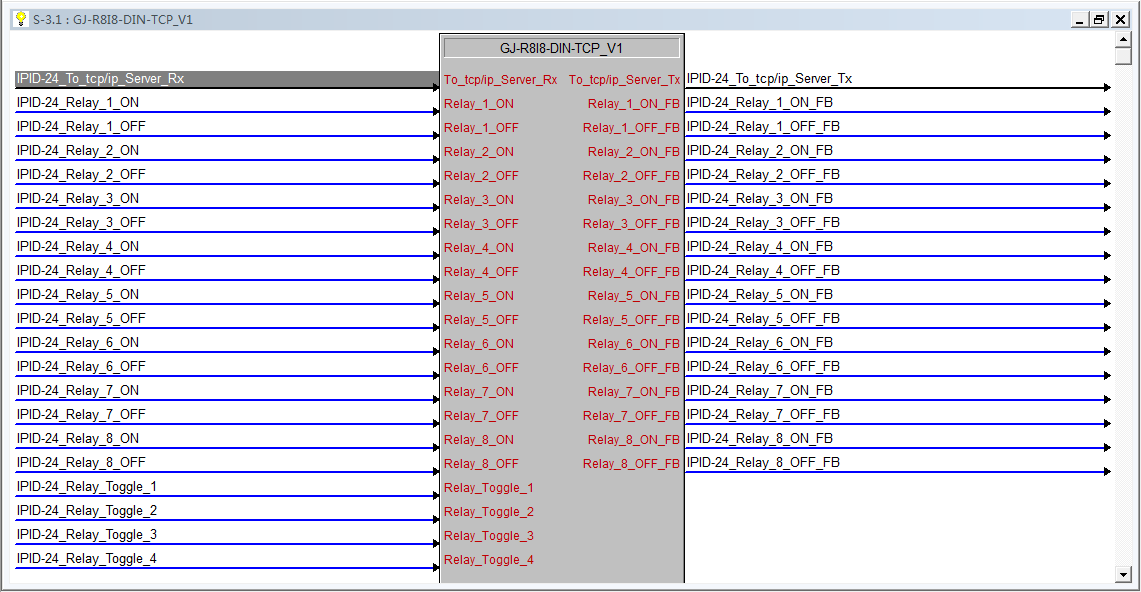Image resolution: width=1141 pixels, height=592 pixels.
Task: Click the vertical scrollbar up arrow
Action: [x=1124, y=39]
